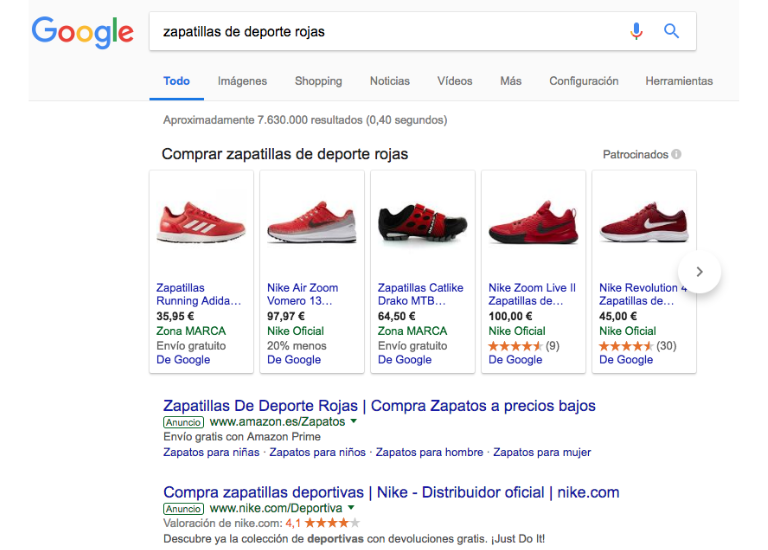Click Zona MARCA under Adidas shoe
Viewport: 768px width, 550px height.
click(x=191, y=331)
